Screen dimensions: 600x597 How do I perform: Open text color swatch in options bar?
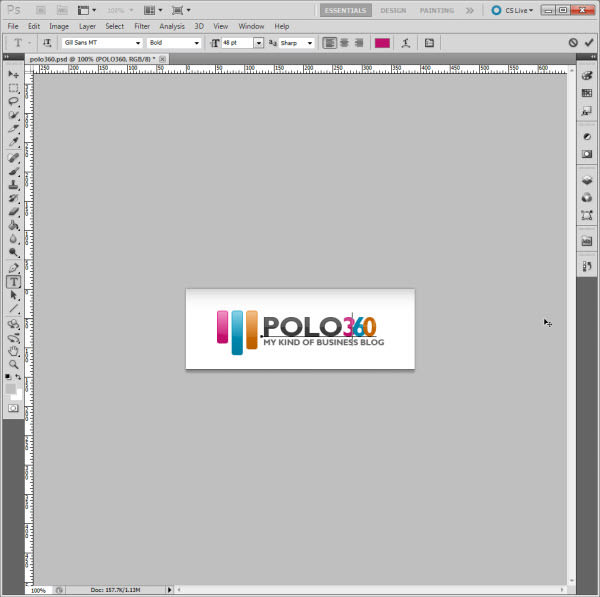tap(382, 43)
